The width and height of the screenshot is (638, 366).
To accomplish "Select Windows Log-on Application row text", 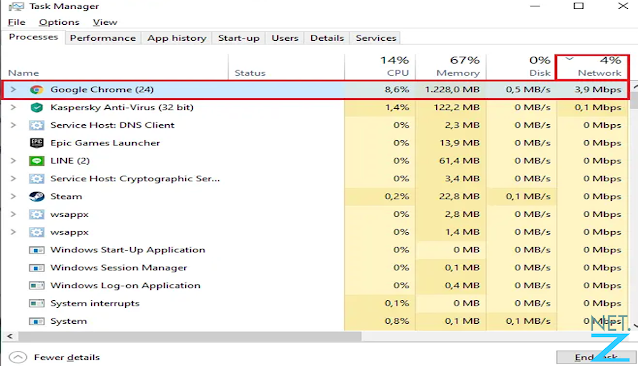I will 125,286.
